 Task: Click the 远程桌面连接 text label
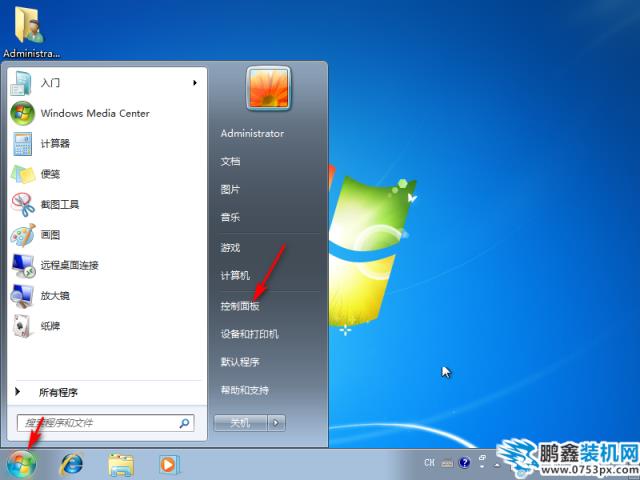(x=69, y=266)
